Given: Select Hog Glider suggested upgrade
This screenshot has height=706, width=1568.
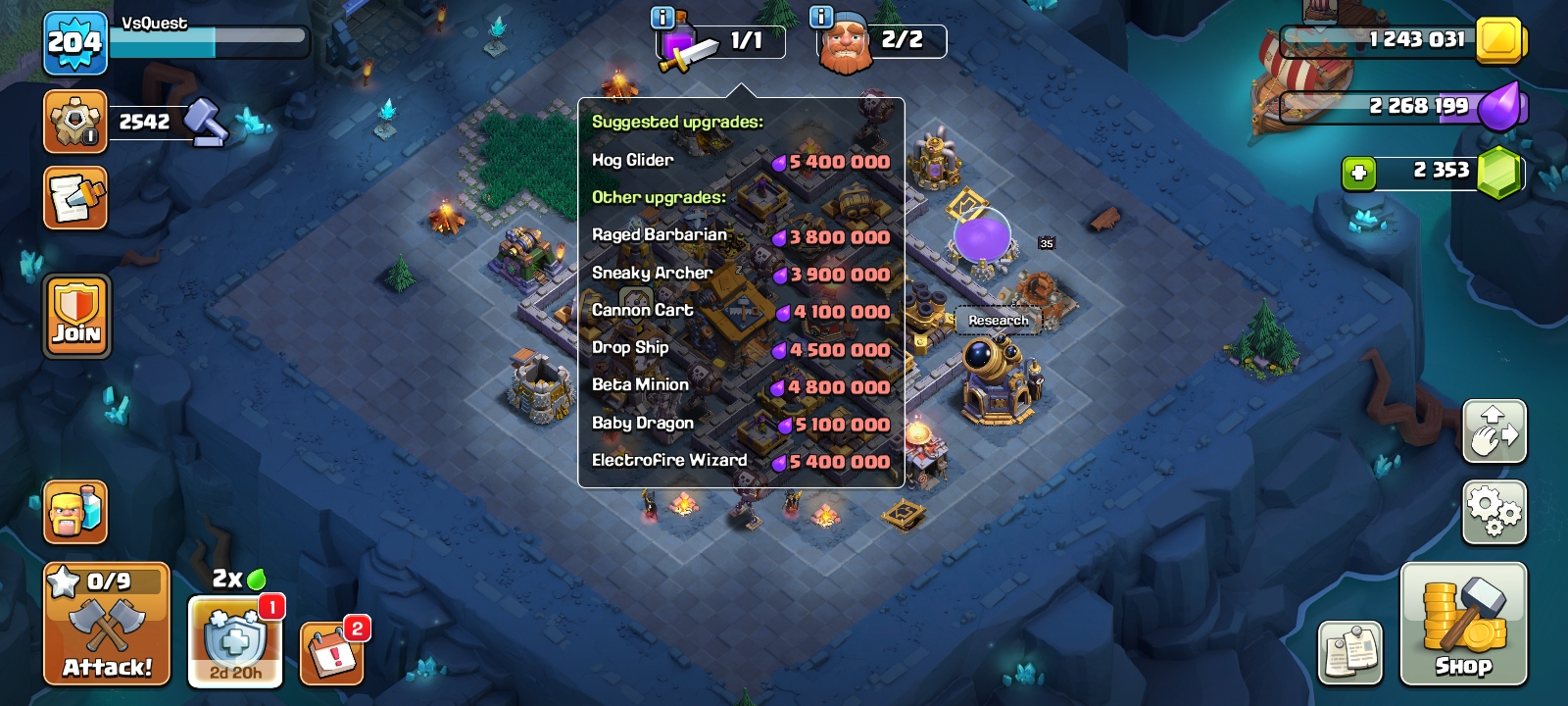Looking at the screenshot, I should click(x=741, y=161).
